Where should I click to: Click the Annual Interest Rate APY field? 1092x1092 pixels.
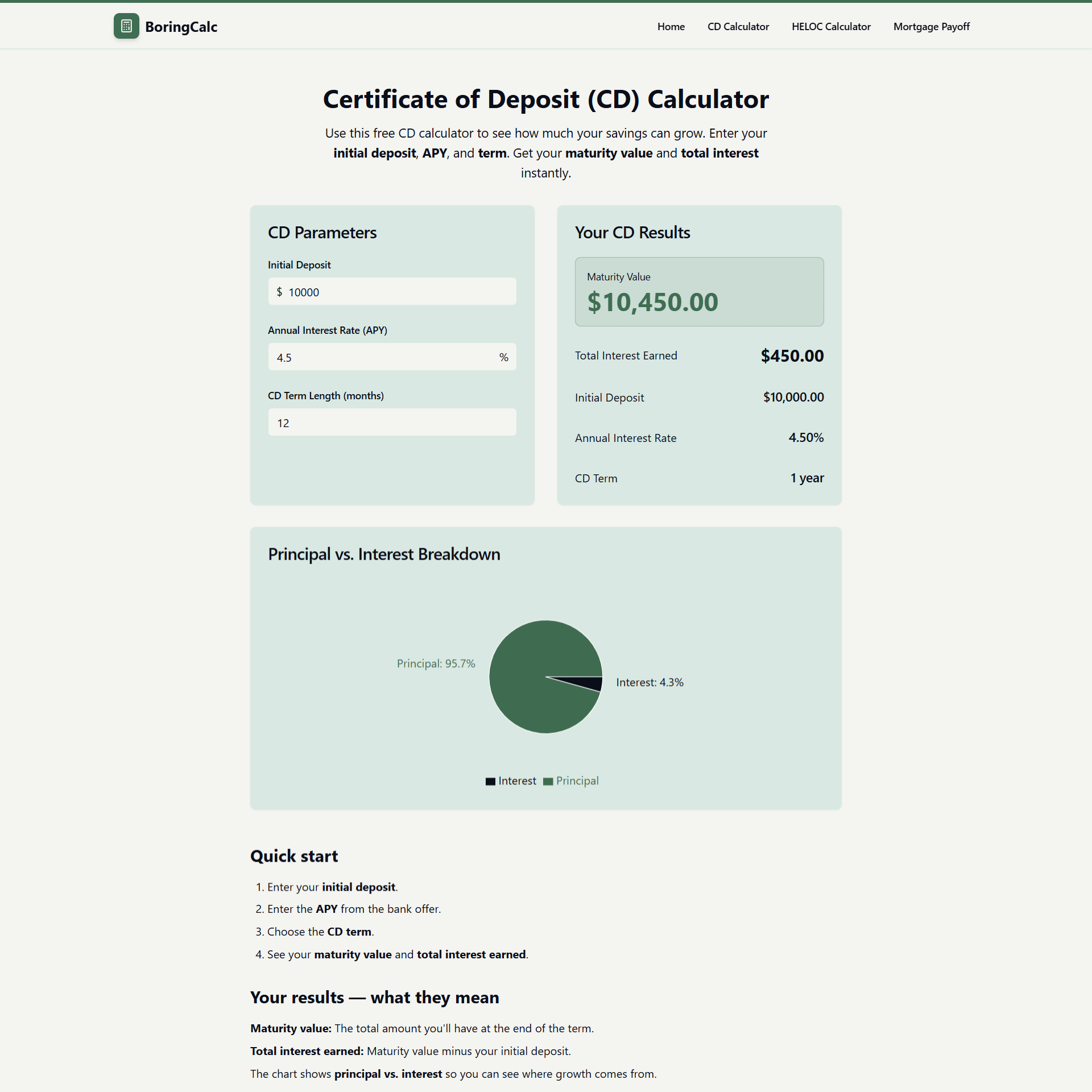381,357
